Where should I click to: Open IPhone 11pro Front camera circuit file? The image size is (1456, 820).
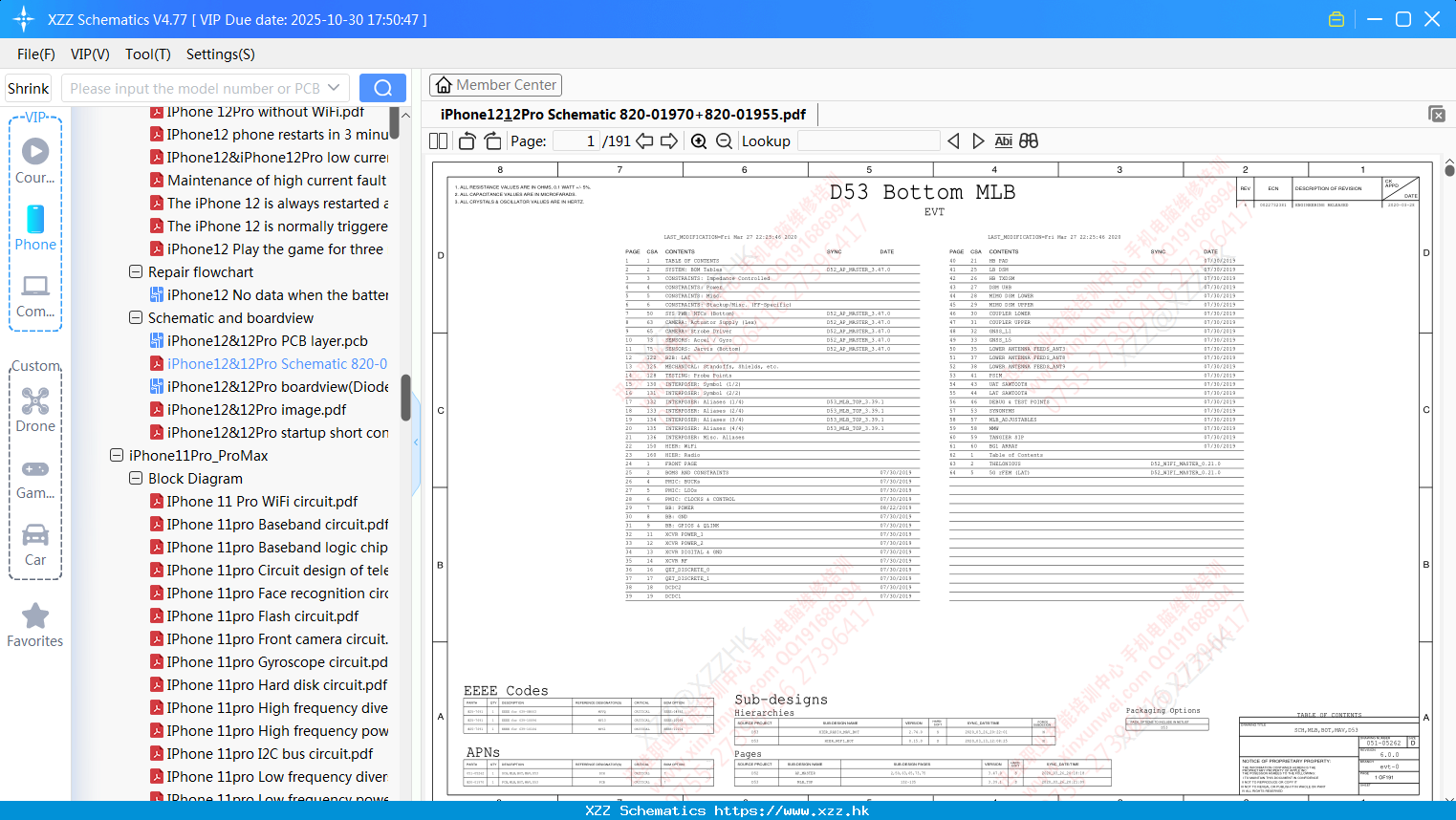(277, 638)
